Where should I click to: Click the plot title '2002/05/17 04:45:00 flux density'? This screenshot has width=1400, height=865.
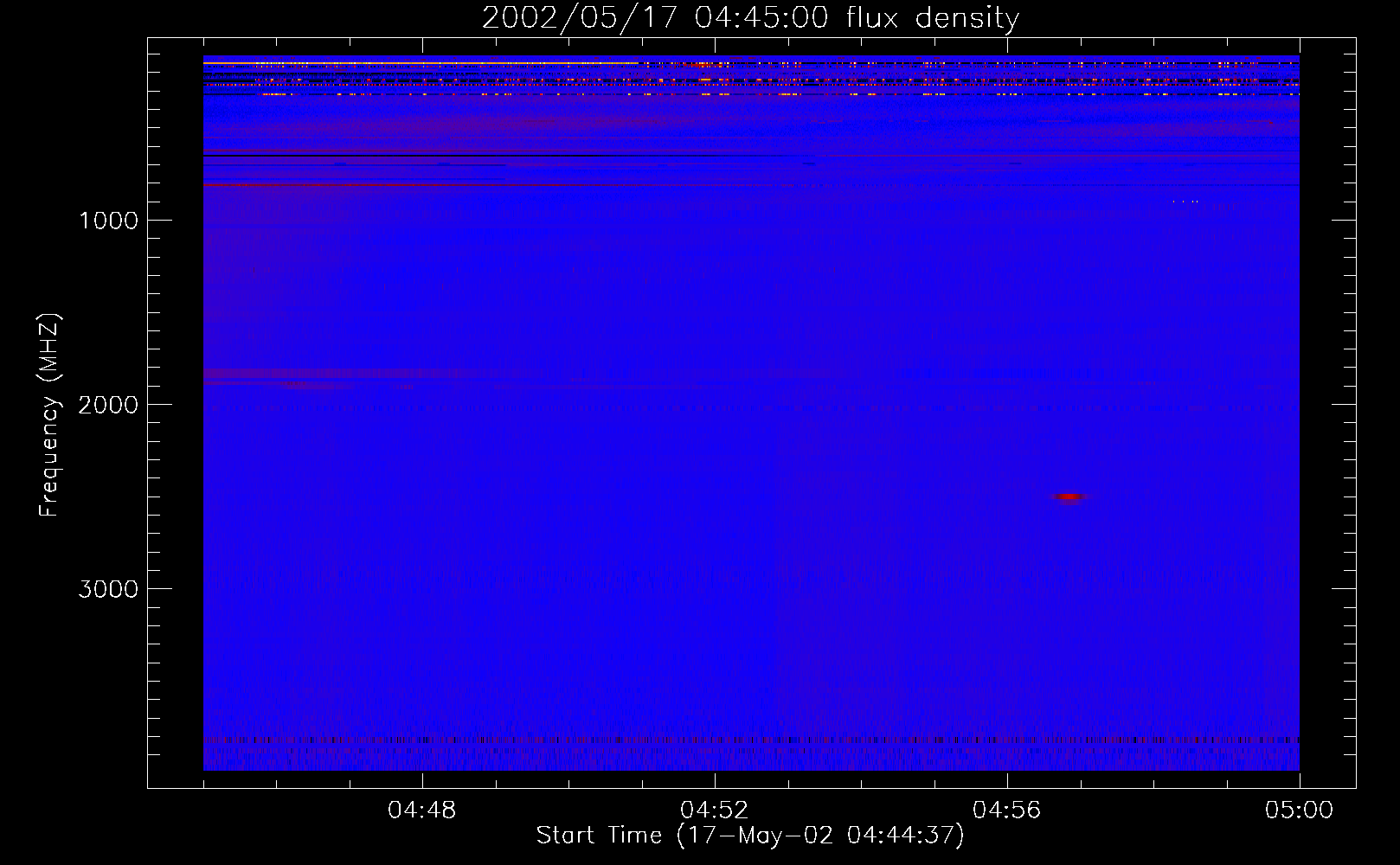(750, 17)
